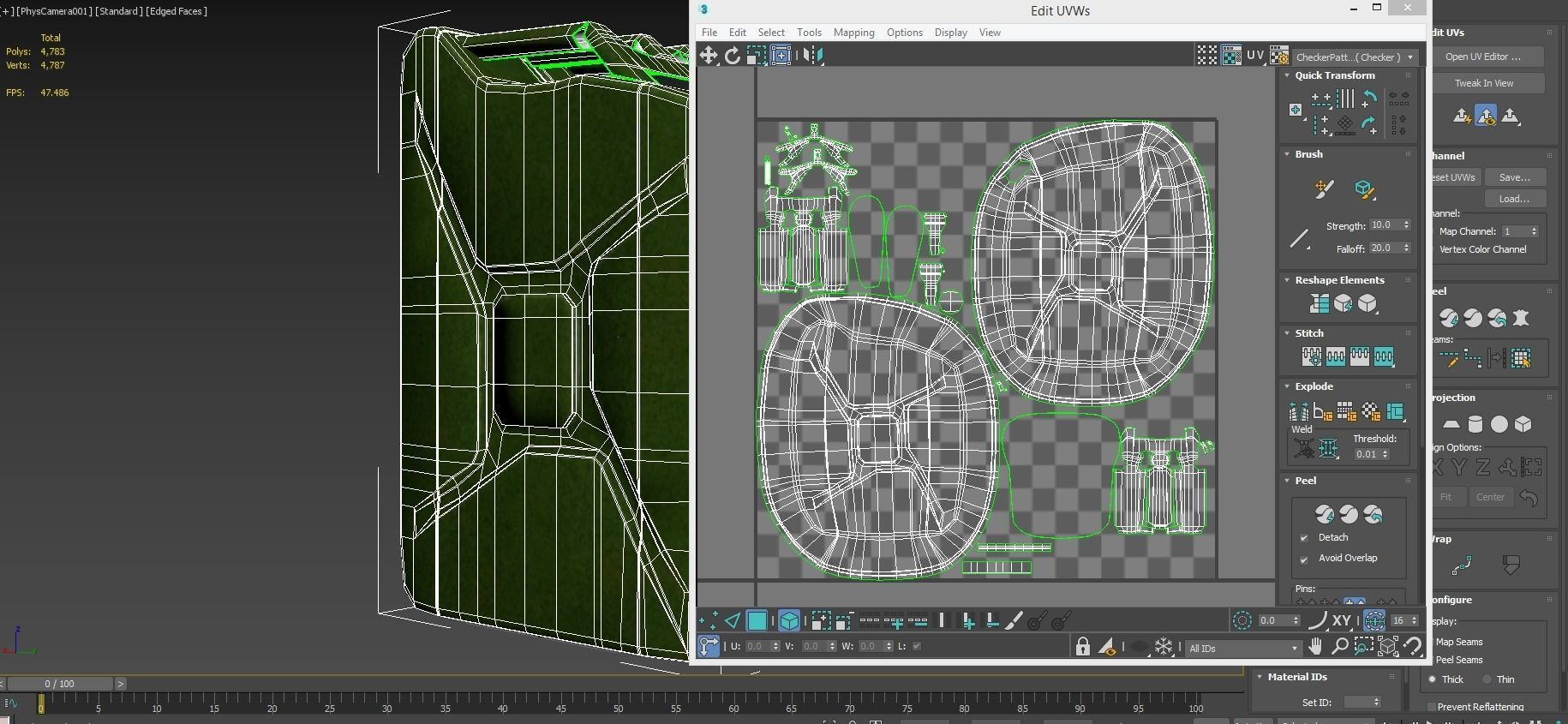Enable Polygon sub-object mode

(x=757, y=620)
